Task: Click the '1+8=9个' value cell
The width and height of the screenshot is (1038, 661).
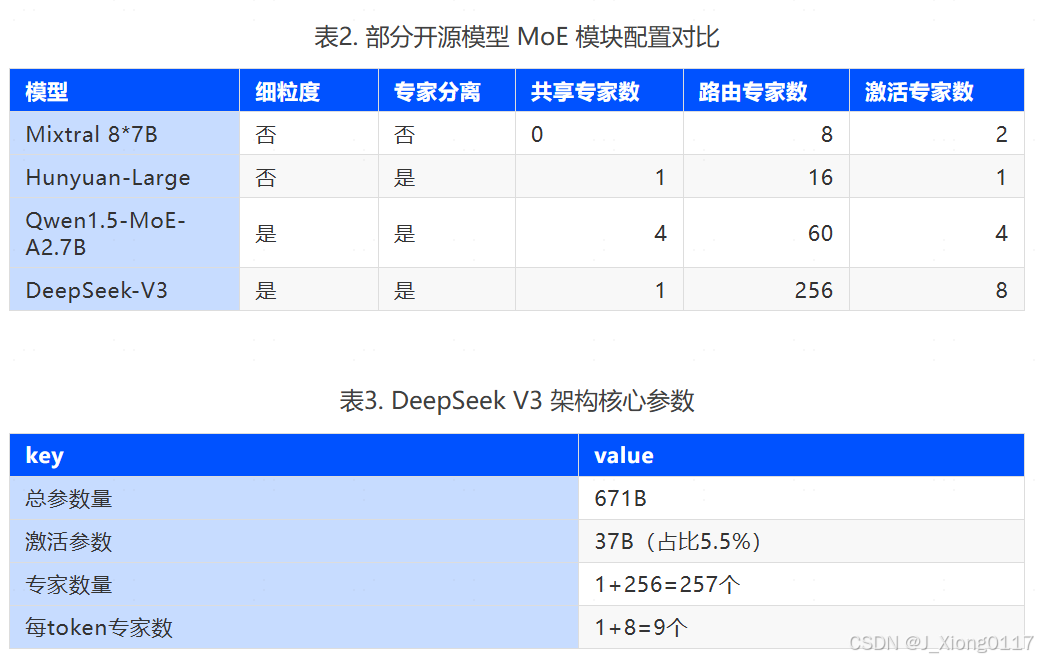Action: click(x=802, y=627)
